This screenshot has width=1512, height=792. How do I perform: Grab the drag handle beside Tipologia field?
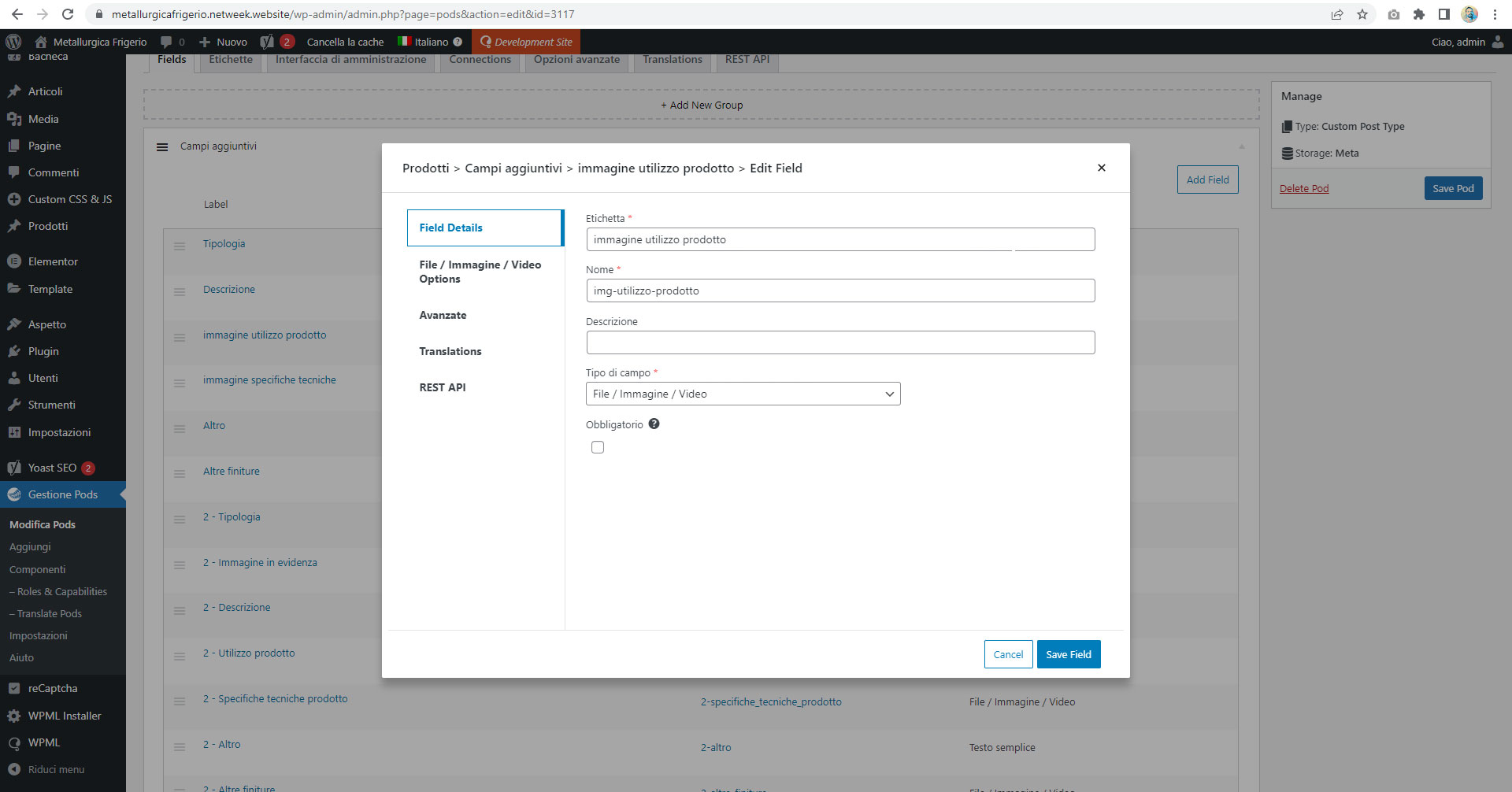tap(180, 246)
